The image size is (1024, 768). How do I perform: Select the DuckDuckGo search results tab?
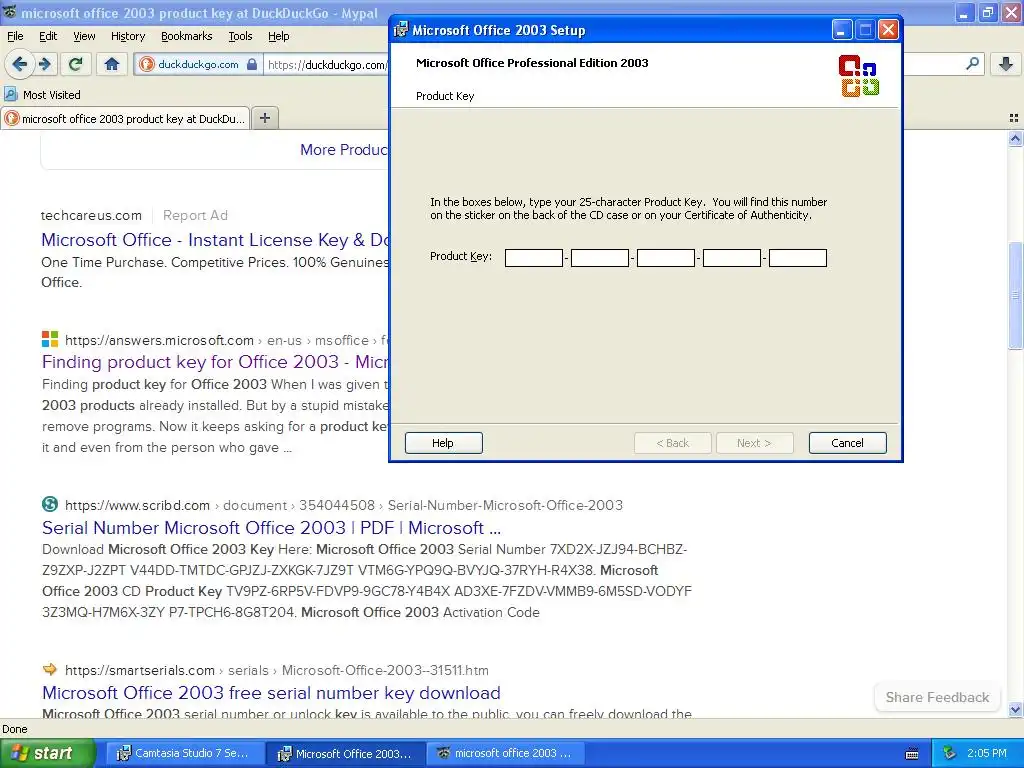coord(125,118)
